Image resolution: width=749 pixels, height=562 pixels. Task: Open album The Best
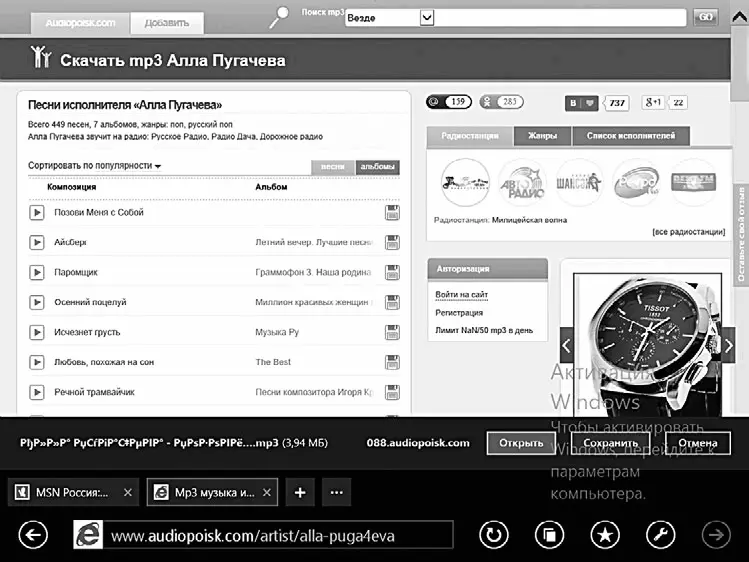click(273, 362)
